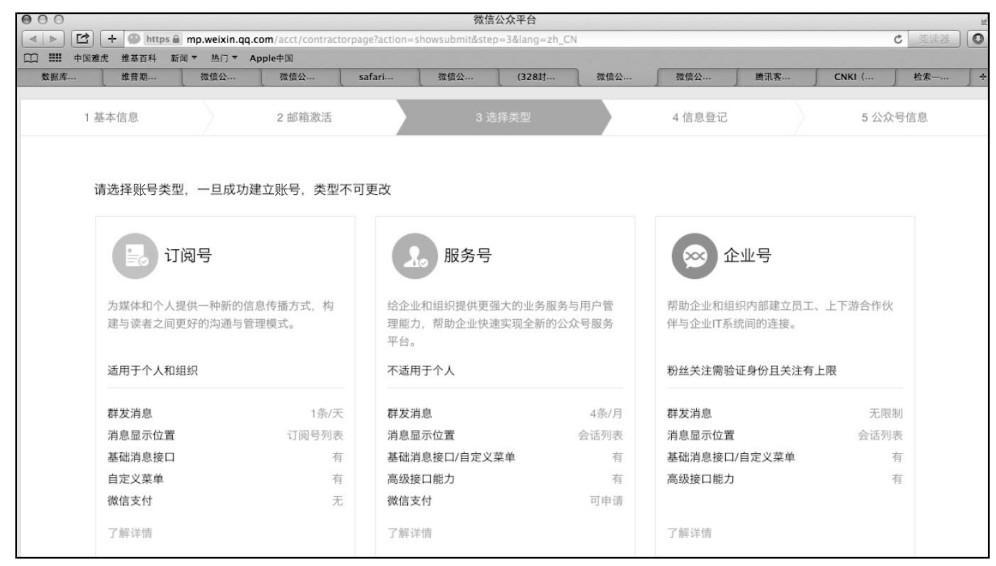Go to step 1 基本信息

tap(111, 118)
